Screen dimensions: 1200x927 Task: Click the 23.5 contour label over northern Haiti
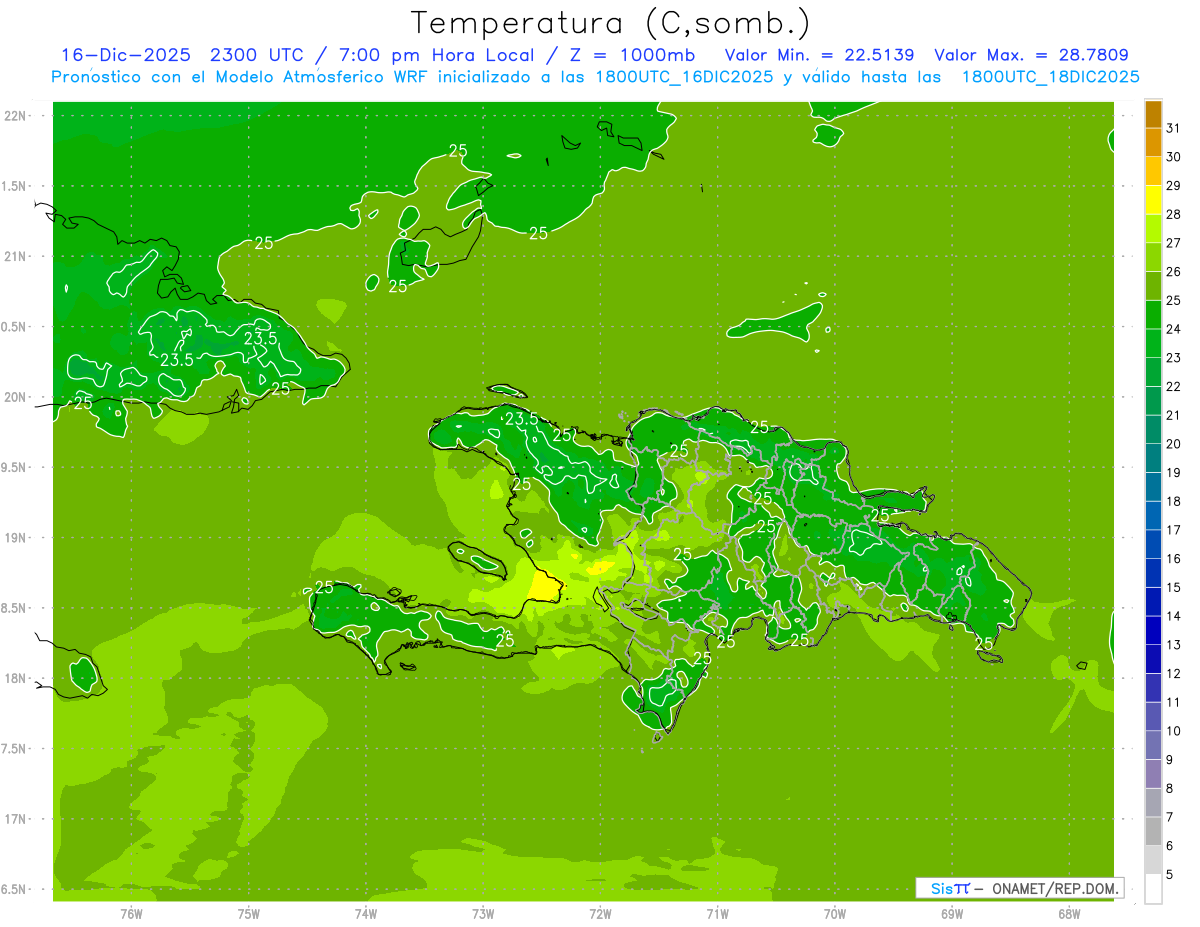tap(522, 419)
